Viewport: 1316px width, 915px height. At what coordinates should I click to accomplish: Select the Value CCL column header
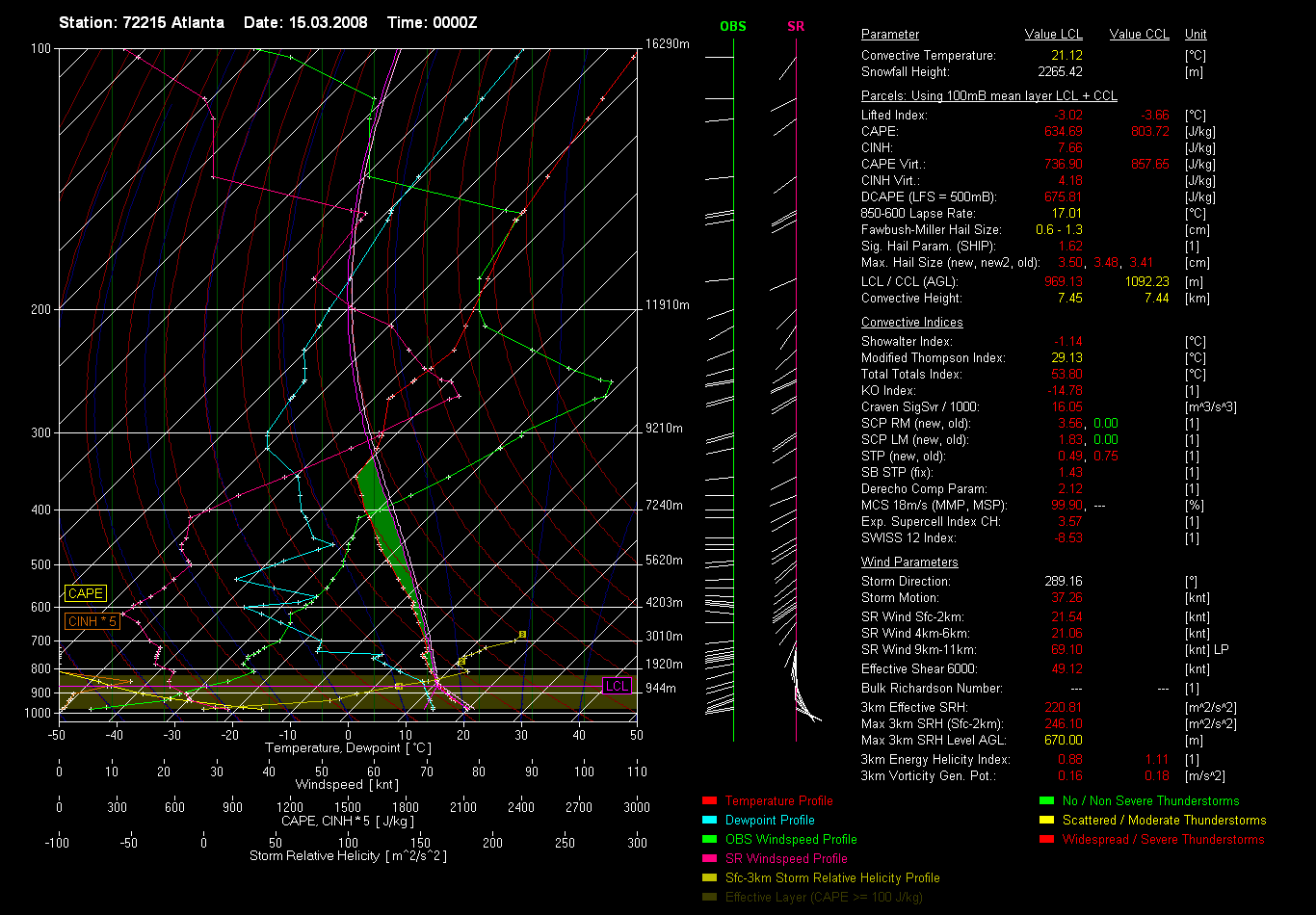[1139, 35]
